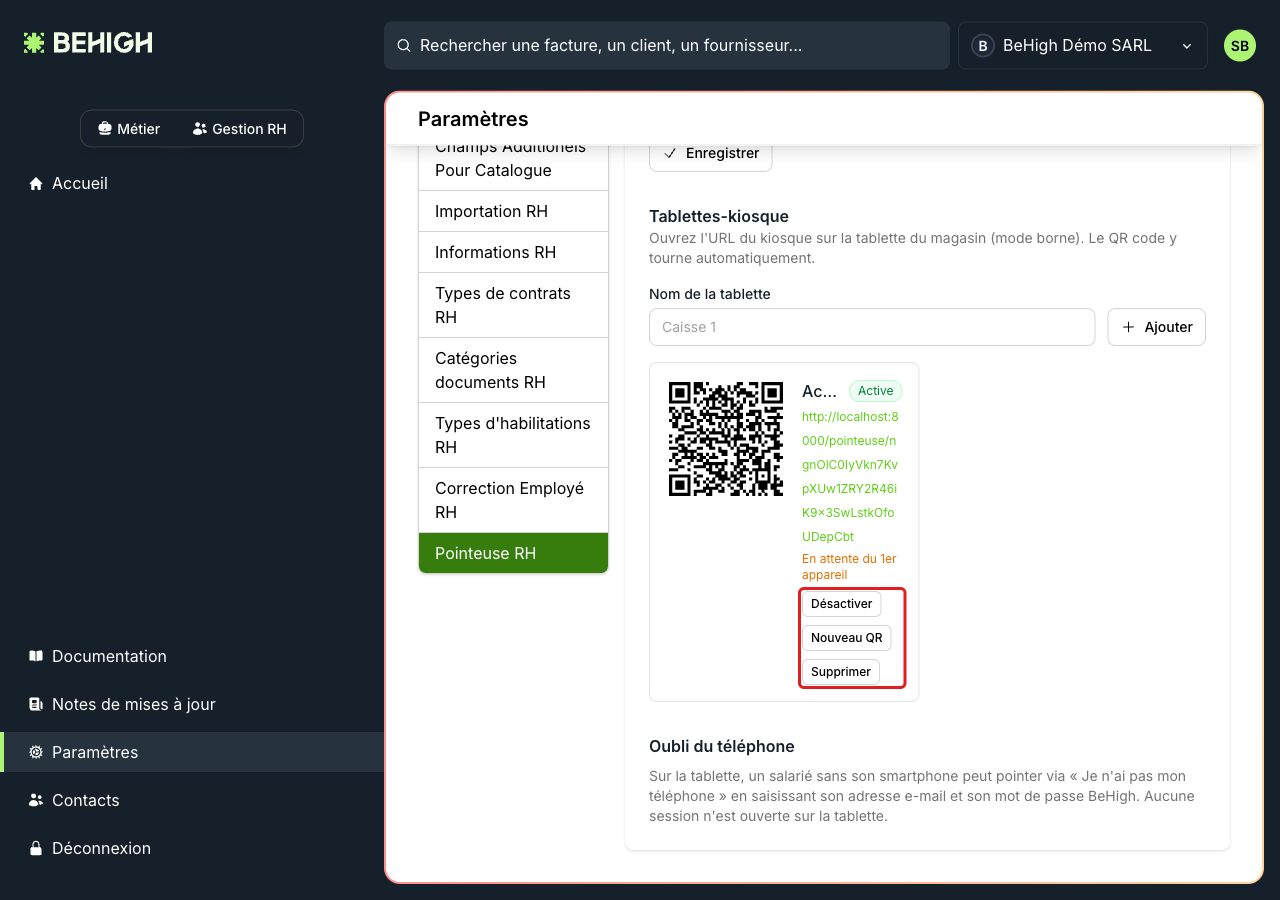This screenshot has height=900, width=1280.
Task: Open Informations RH settings
Action: coord(513,253)
